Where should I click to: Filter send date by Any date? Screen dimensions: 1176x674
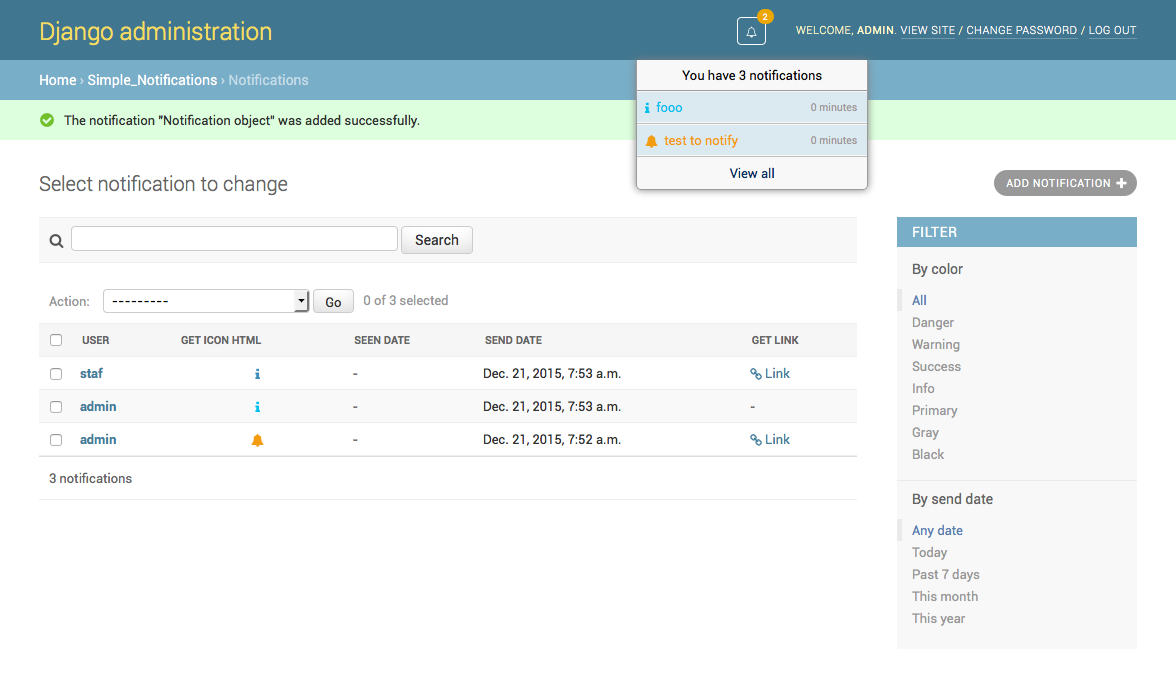937,530
